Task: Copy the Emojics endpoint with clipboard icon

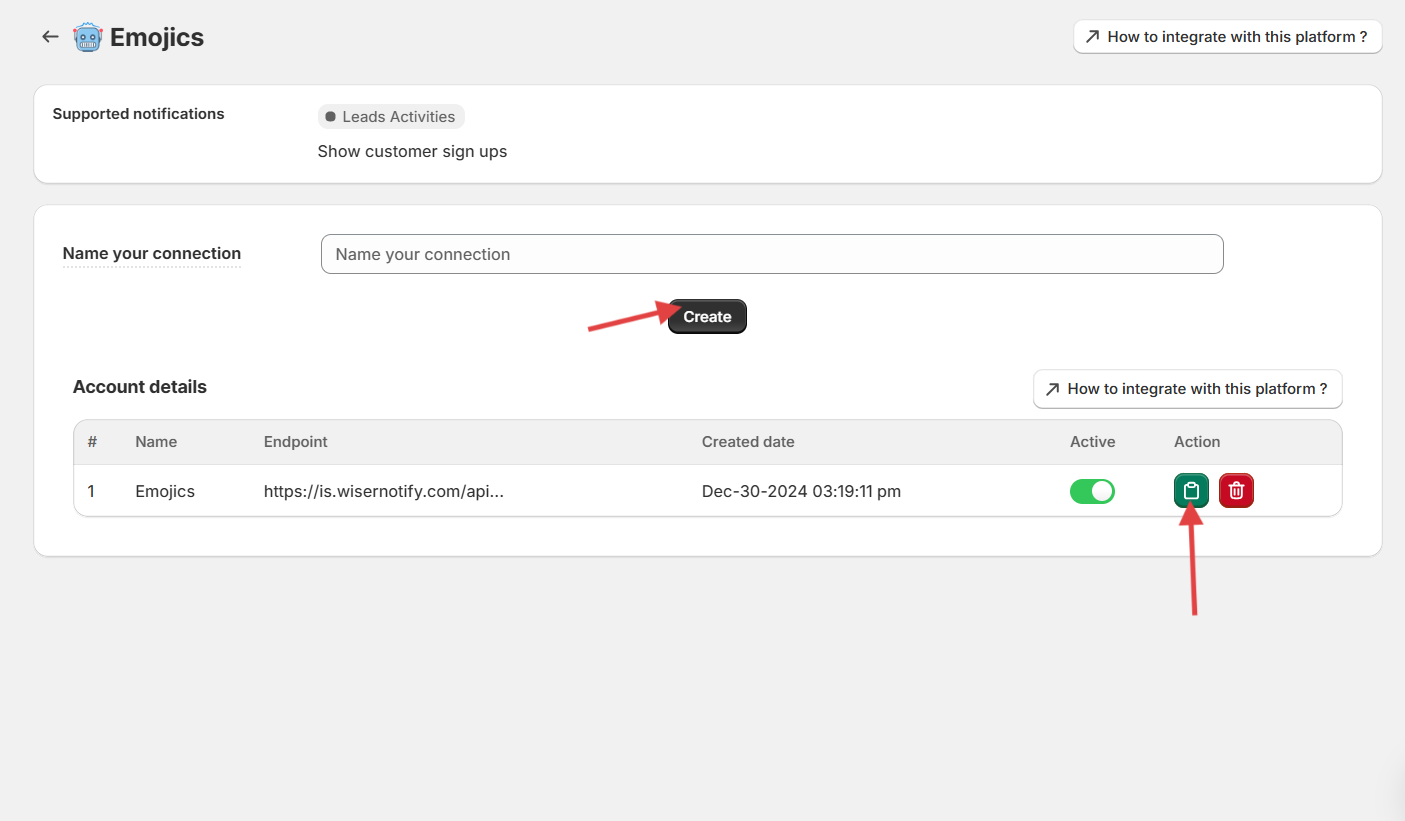Action: click(x=1191, y=491)
